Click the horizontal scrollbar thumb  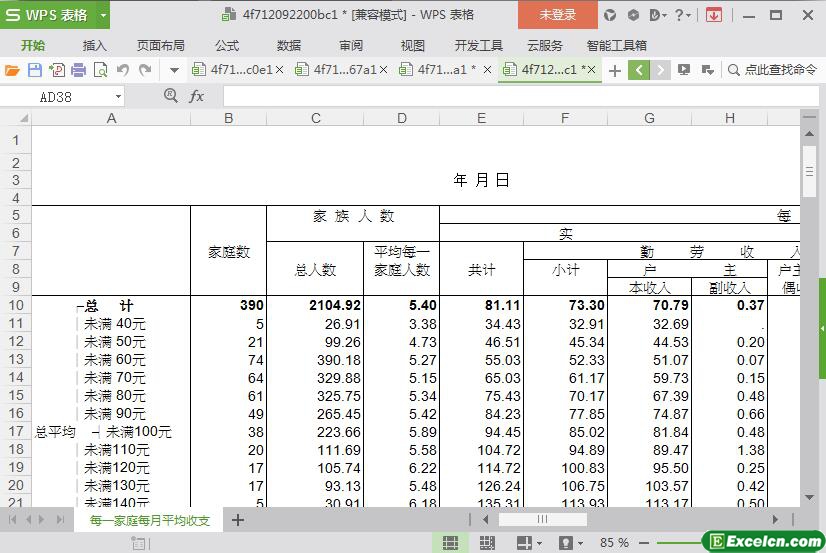click(543, 519)
